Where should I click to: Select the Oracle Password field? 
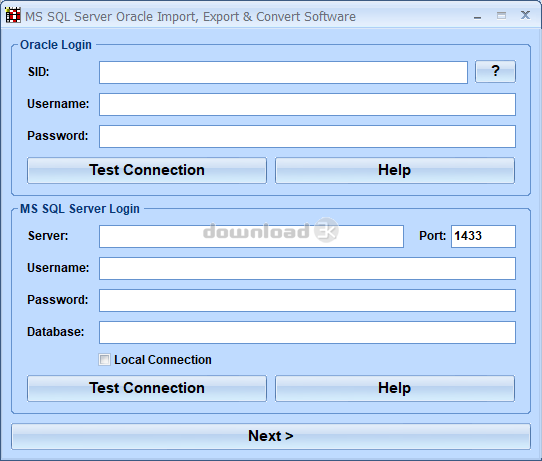[307, 137]
